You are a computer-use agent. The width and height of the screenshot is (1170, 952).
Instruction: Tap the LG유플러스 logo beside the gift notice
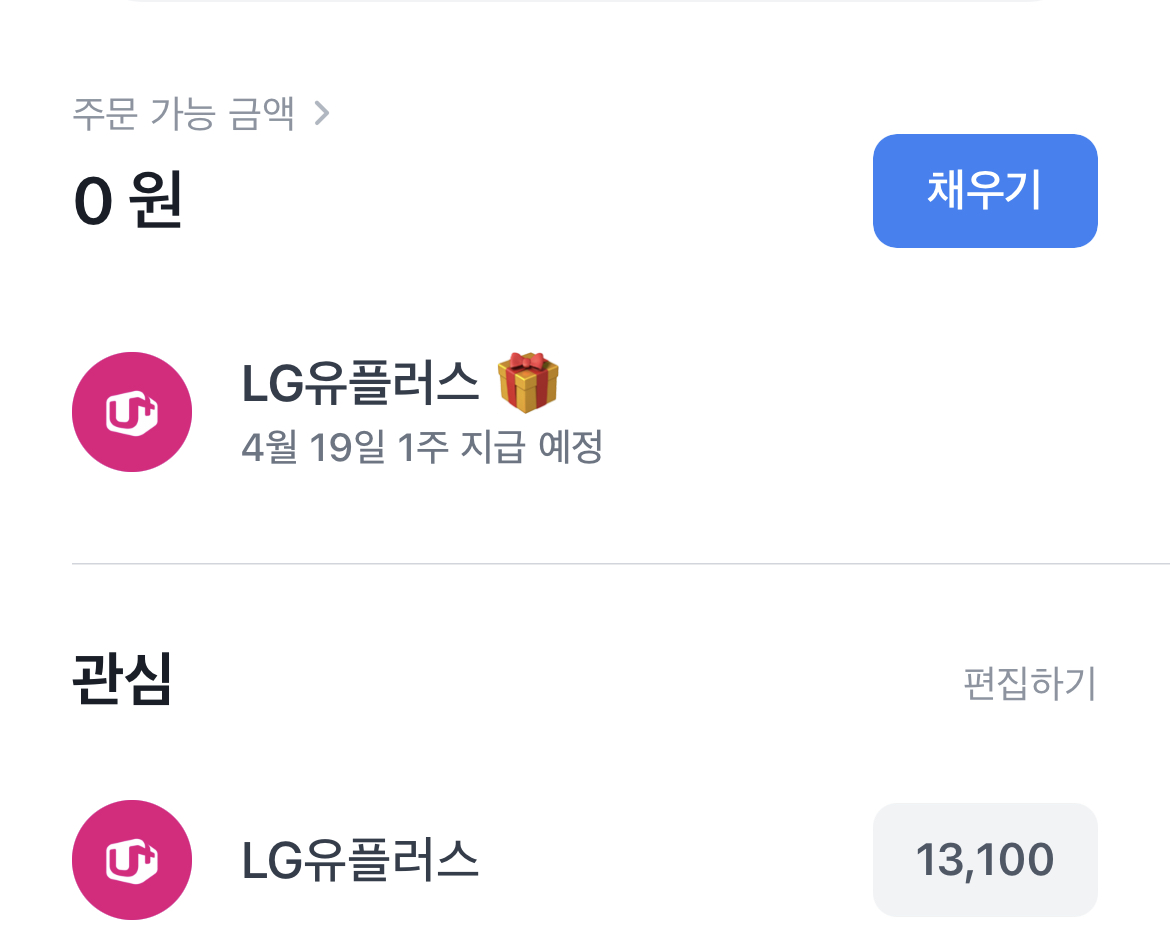pyautogui.click(x=132, y=412)
